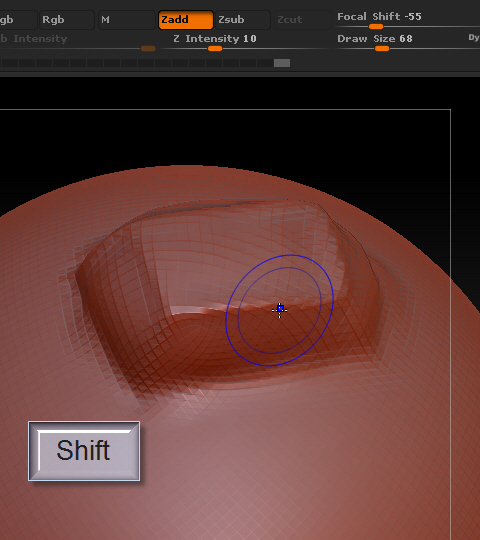Click the blue brush cursor center point
This screenshot has width=480, height=540.
(280, 308)
